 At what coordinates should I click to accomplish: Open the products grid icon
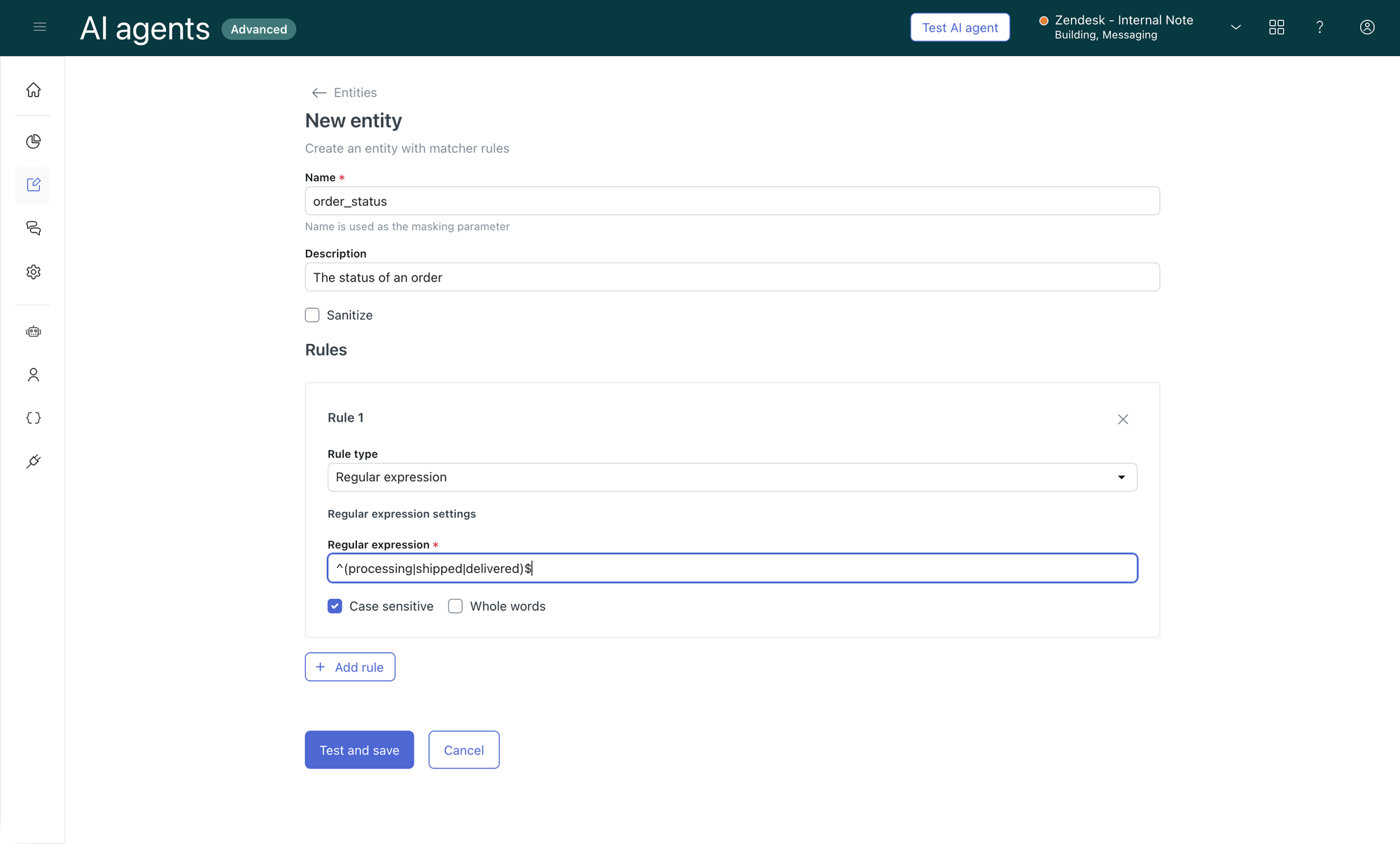[x=1276, y=27]
